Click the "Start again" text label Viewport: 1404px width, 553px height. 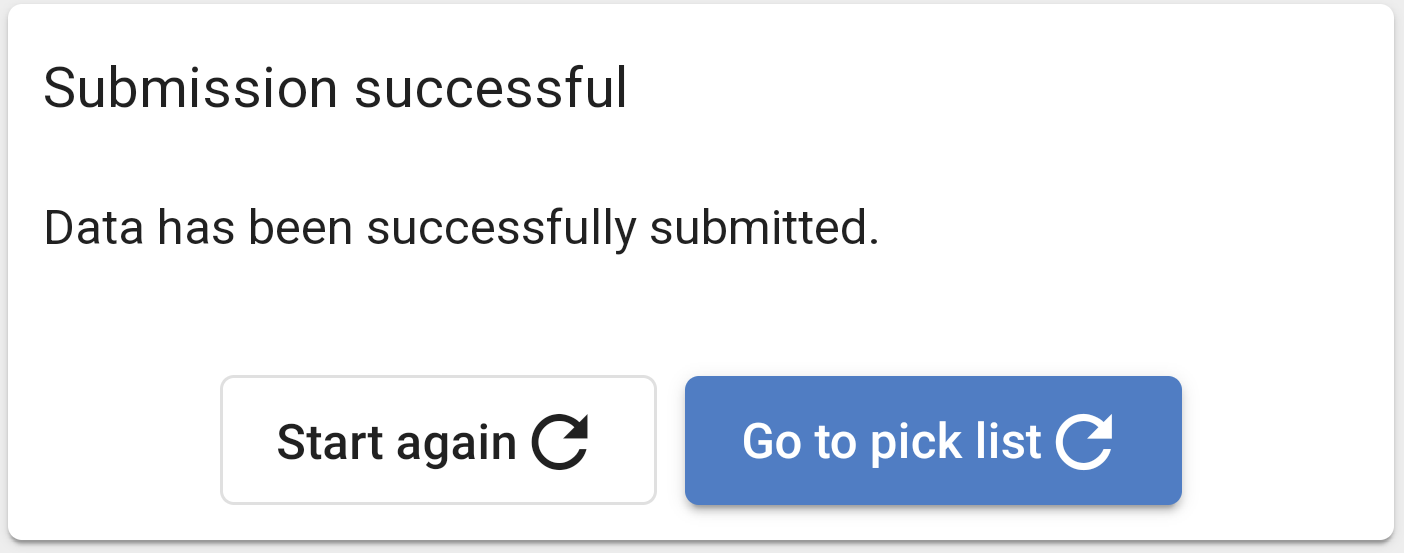[397, 442]
